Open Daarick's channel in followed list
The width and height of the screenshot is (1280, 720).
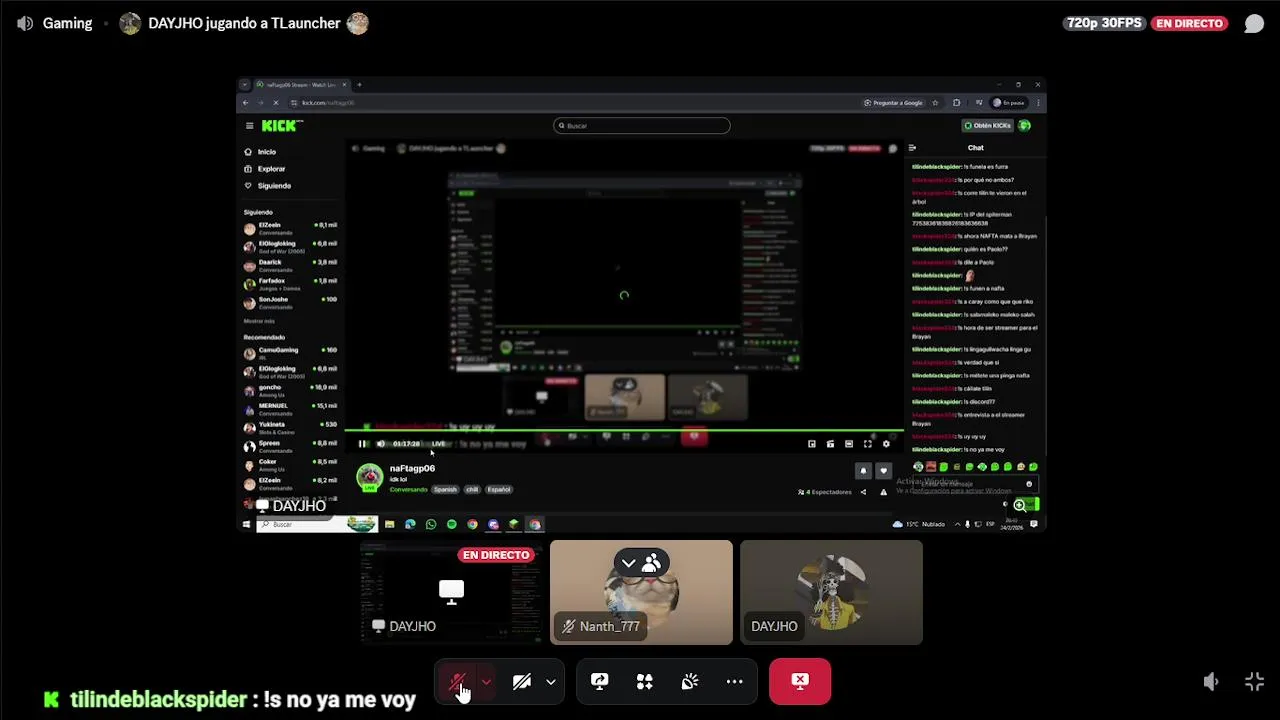[x=290, y=264]
